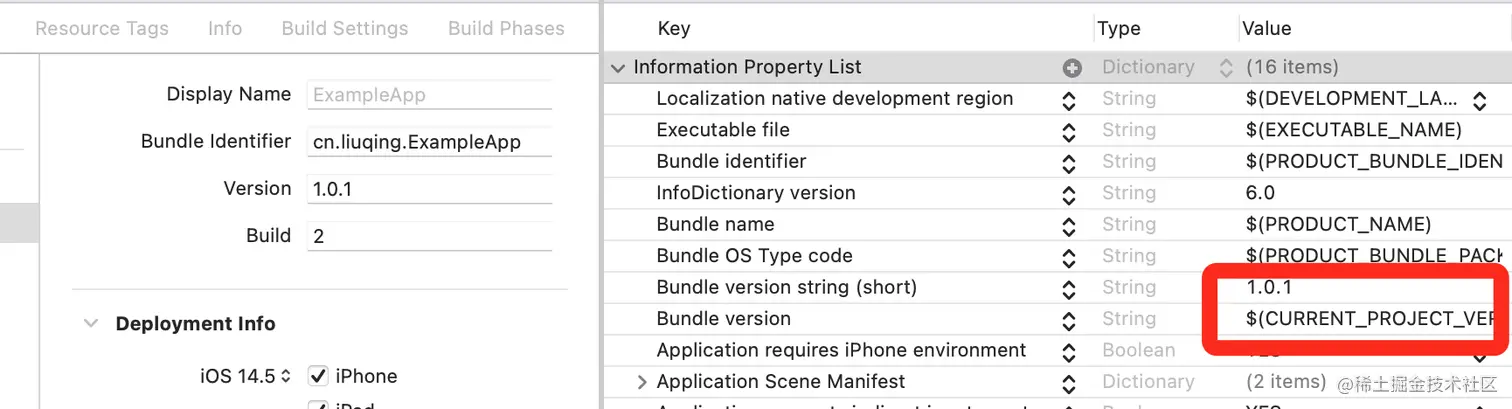1512x409 pixels.
Task: Click the Version field showing 1.0.1
Action: [430, 189]
